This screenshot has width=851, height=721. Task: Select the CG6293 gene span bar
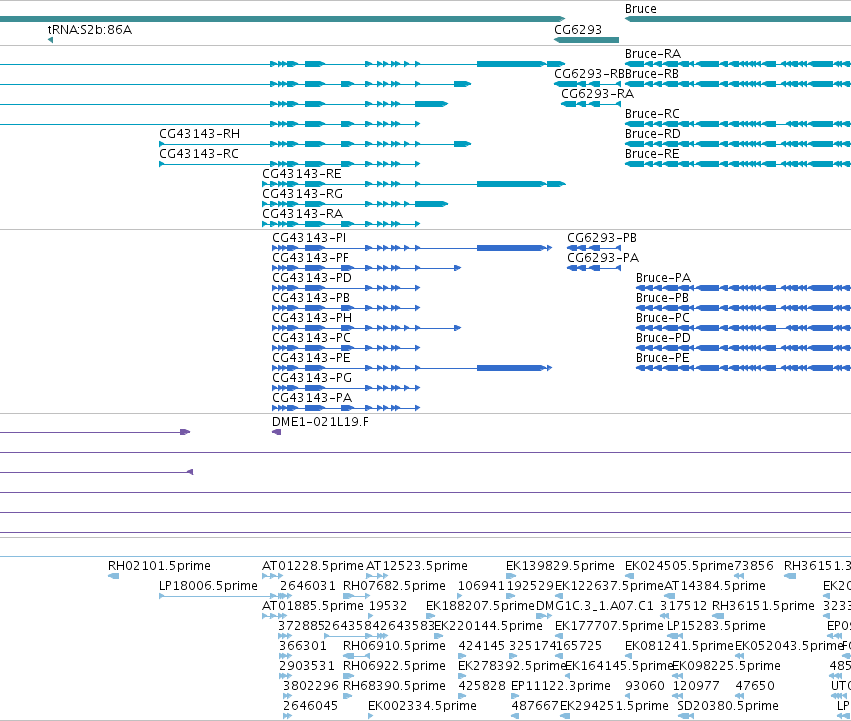(x=587, y=40)
